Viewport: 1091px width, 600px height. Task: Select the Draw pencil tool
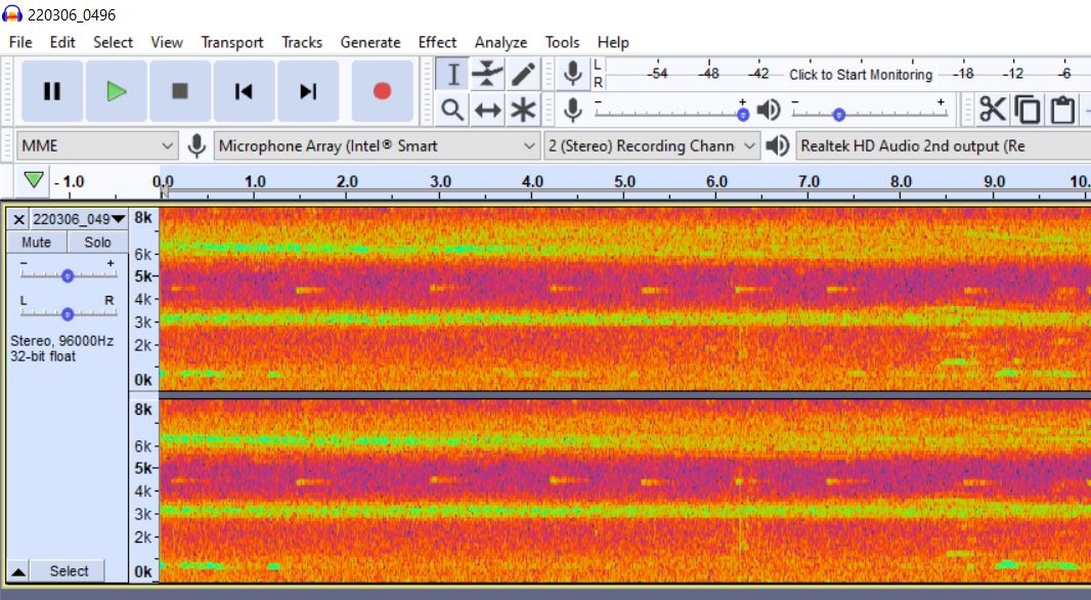[523, 74]
